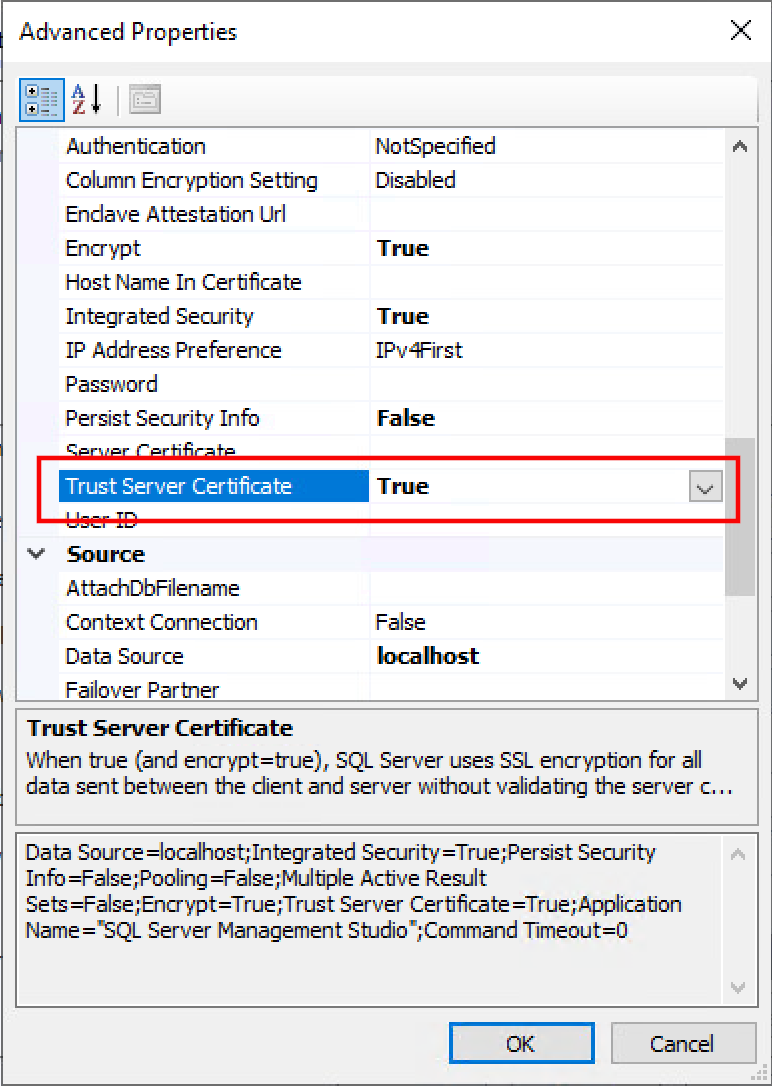Screen dimensions: 772x1086
Task: Click the property grid scroll down arrow
Action: point(739,684)
